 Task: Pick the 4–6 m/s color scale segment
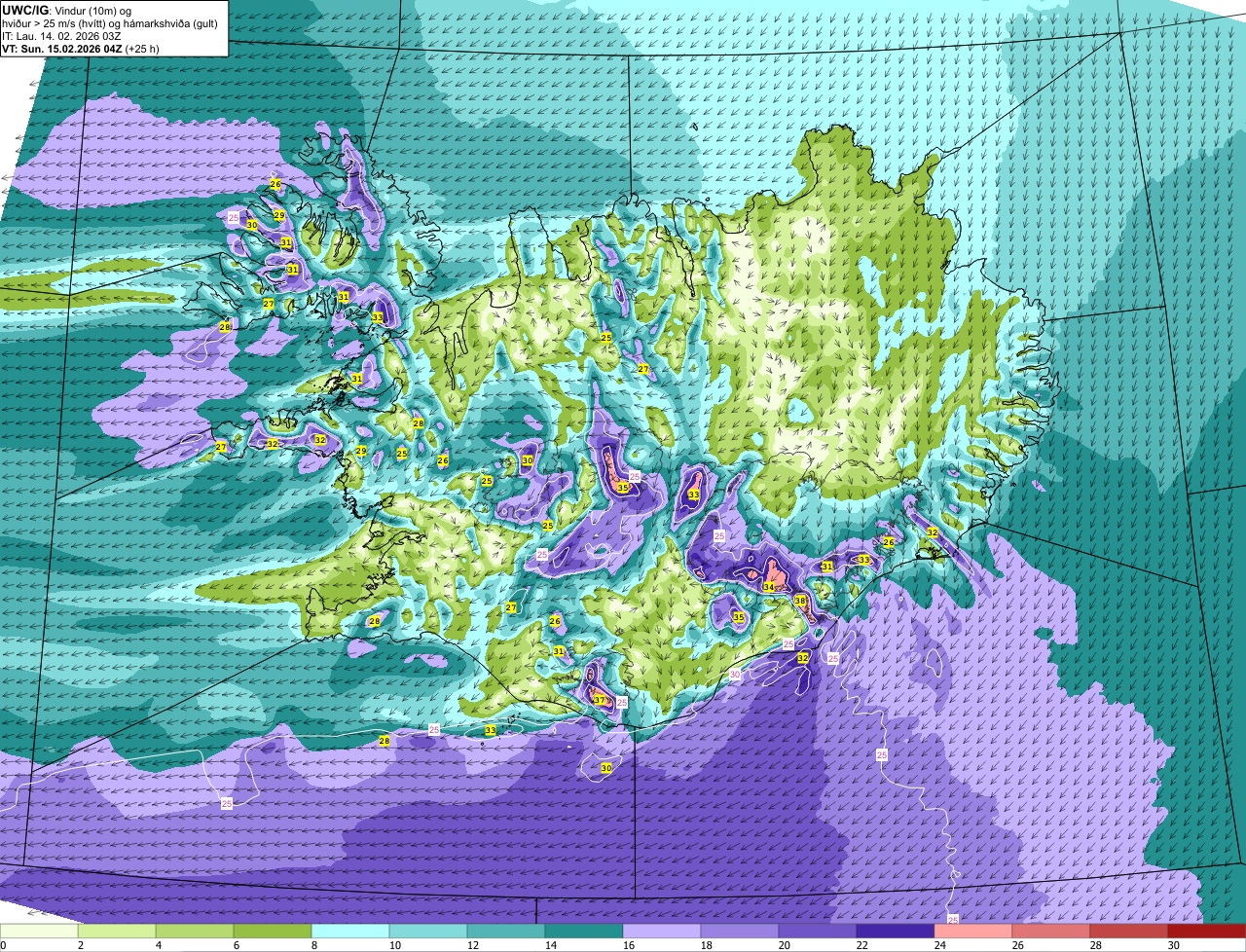pos(195,932)
